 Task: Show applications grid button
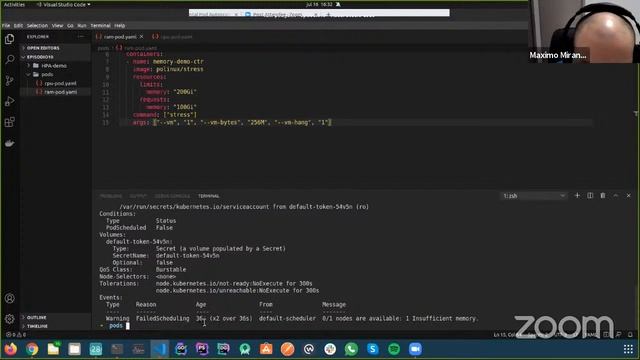[x=628, y=349]
